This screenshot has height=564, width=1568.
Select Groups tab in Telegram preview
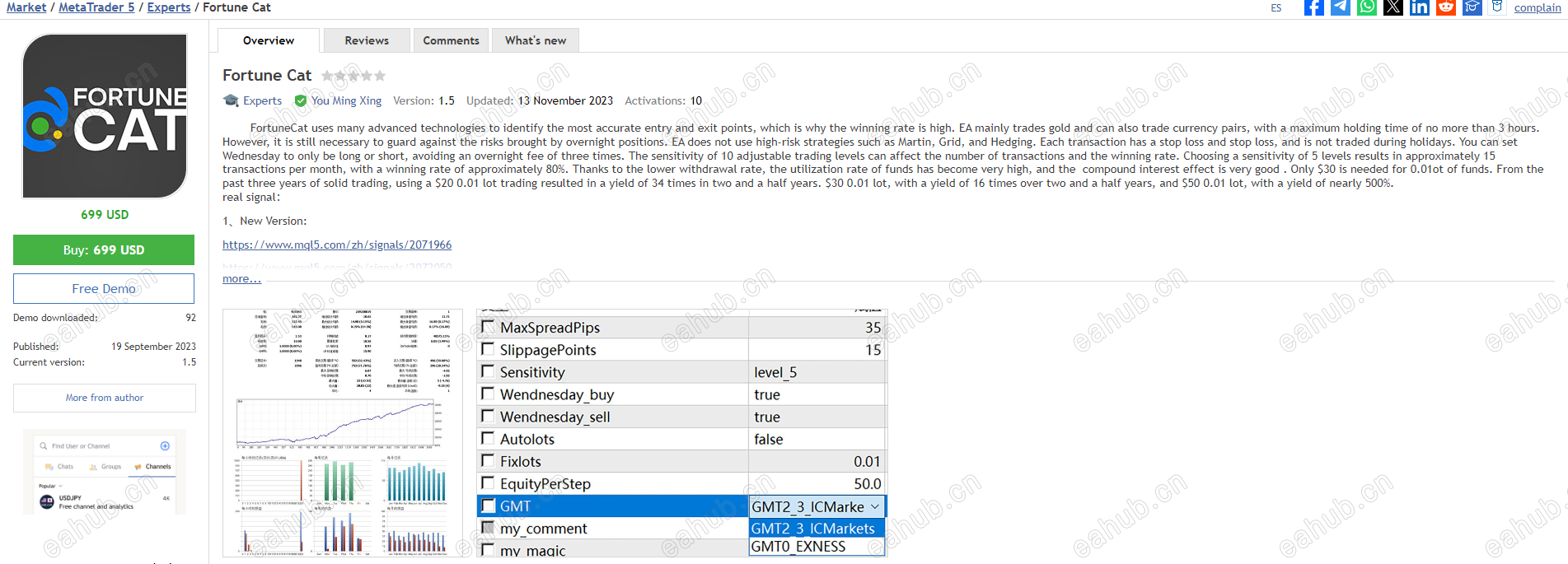tap(106, 467)
